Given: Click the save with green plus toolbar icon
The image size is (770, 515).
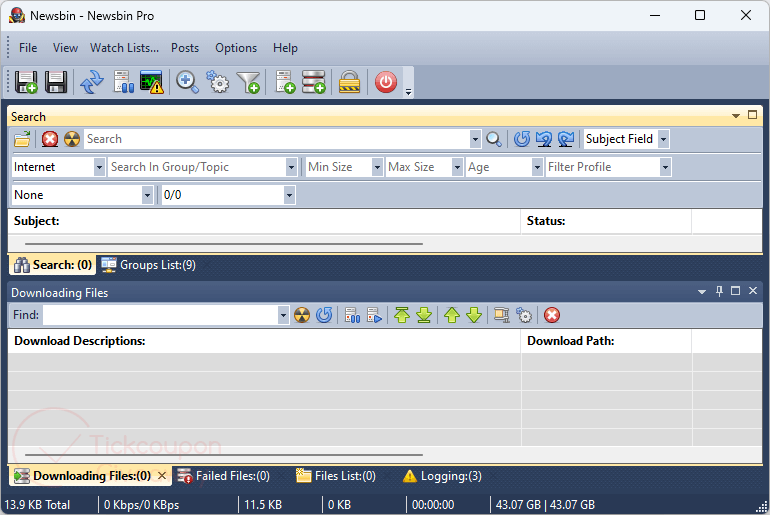Looking at the screenshot, I should [x=26, y=82].
